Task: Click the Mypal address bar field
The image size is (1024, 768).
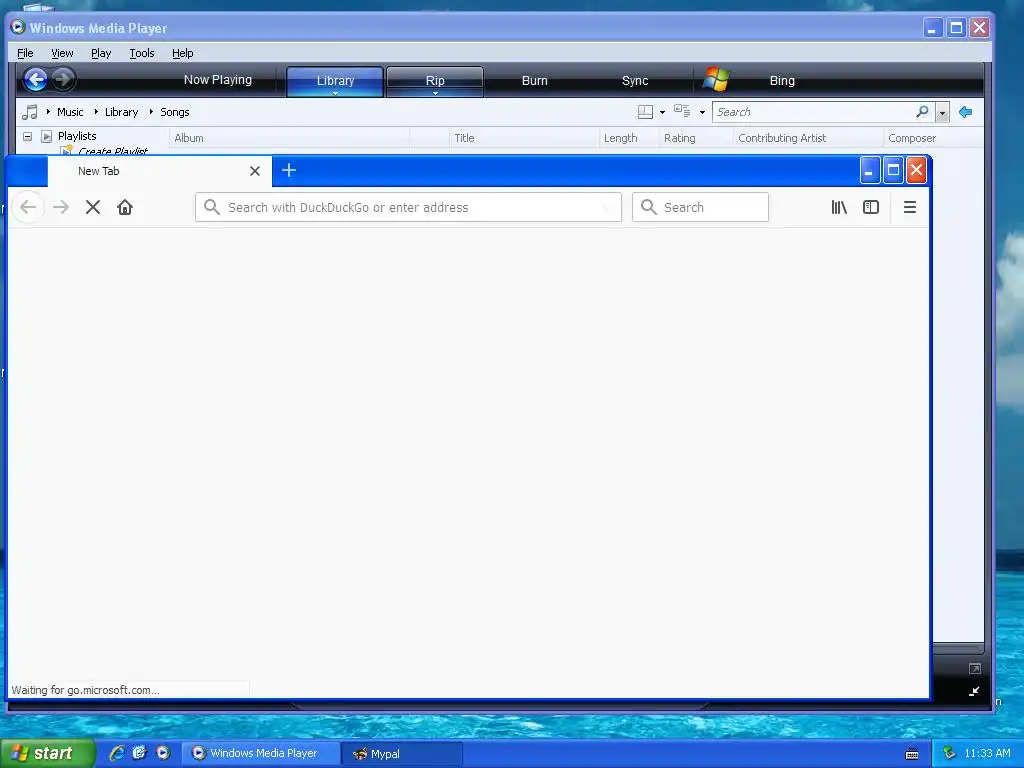Action: (x=408, y=207)
